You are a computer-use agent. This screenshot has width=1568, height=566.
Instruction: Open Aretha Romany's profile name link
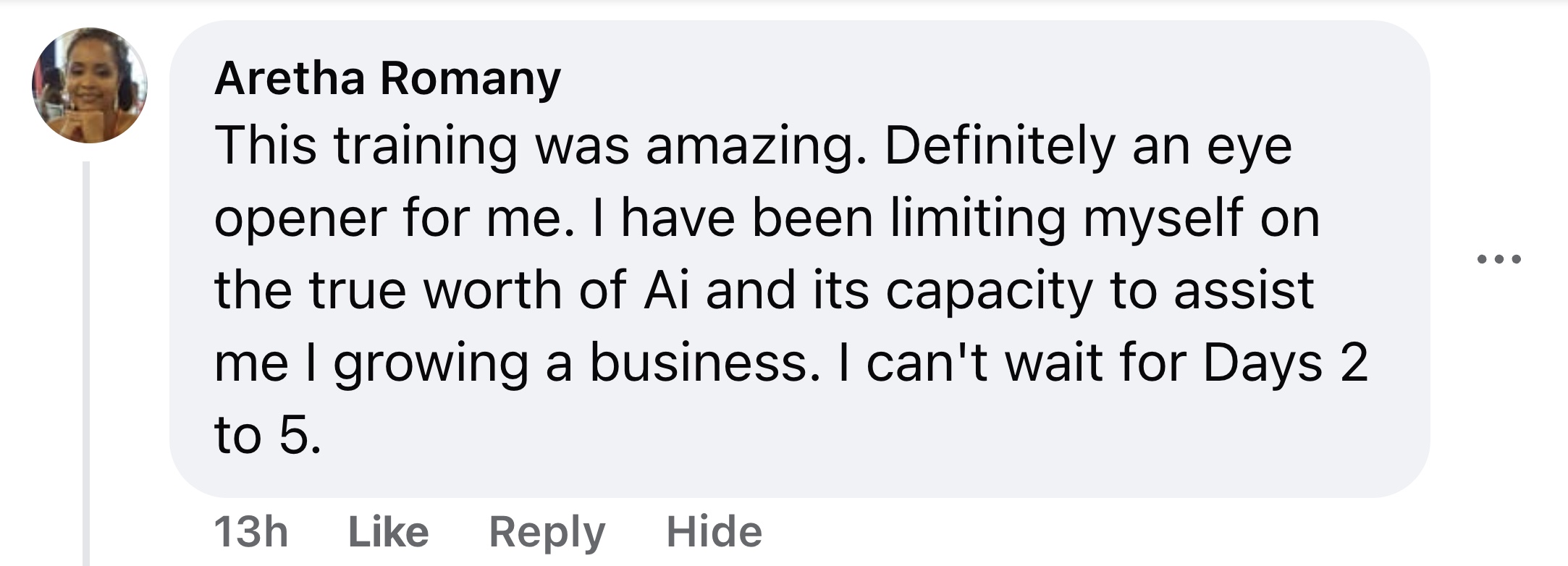click(387, 78)
